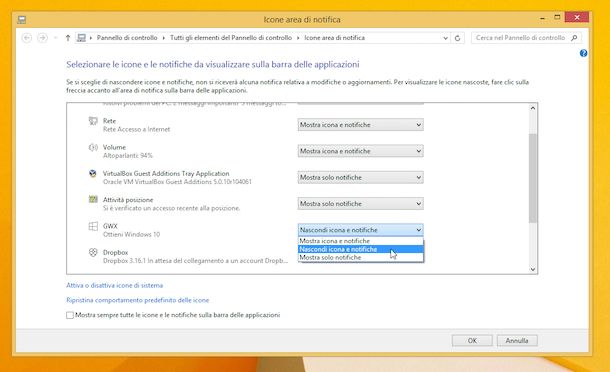Click the OK button

(x=472, y=340)
